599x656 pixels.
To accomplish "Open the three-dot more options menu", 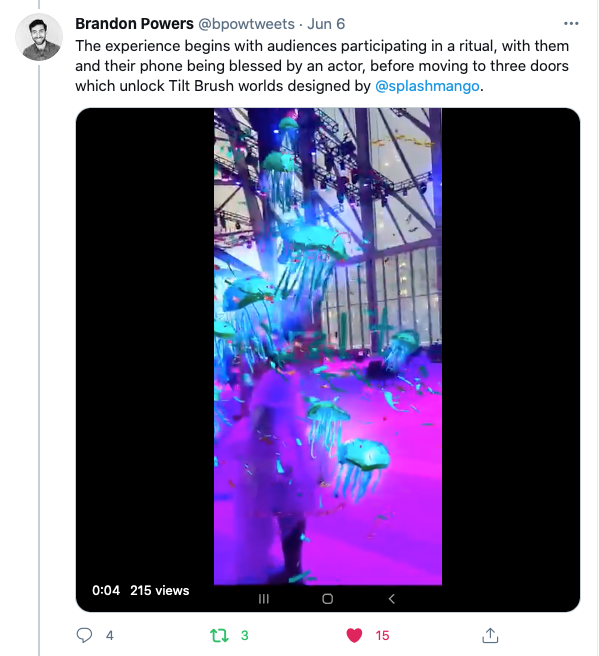I will point(571,23).
